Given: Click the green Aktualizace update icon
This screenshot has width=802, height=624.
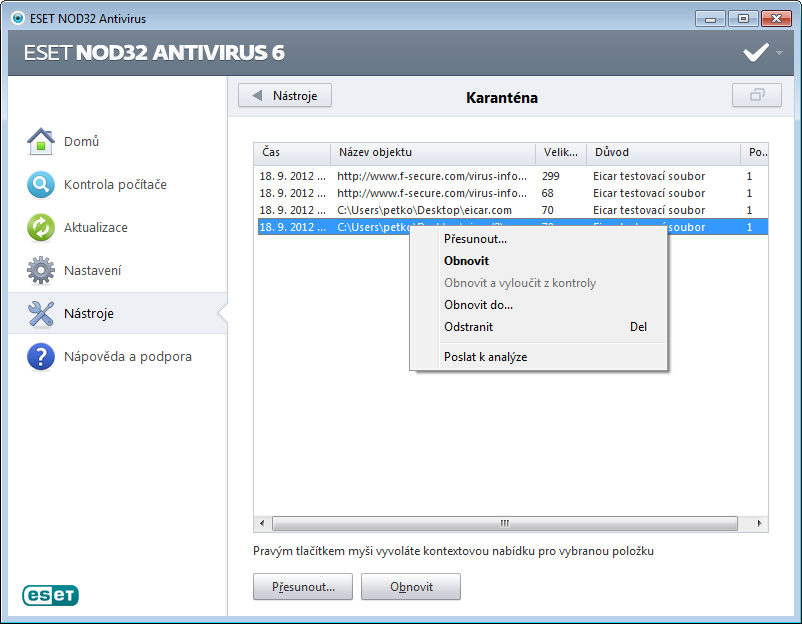Looking at the screenshot, I should (x=41, y=227).
